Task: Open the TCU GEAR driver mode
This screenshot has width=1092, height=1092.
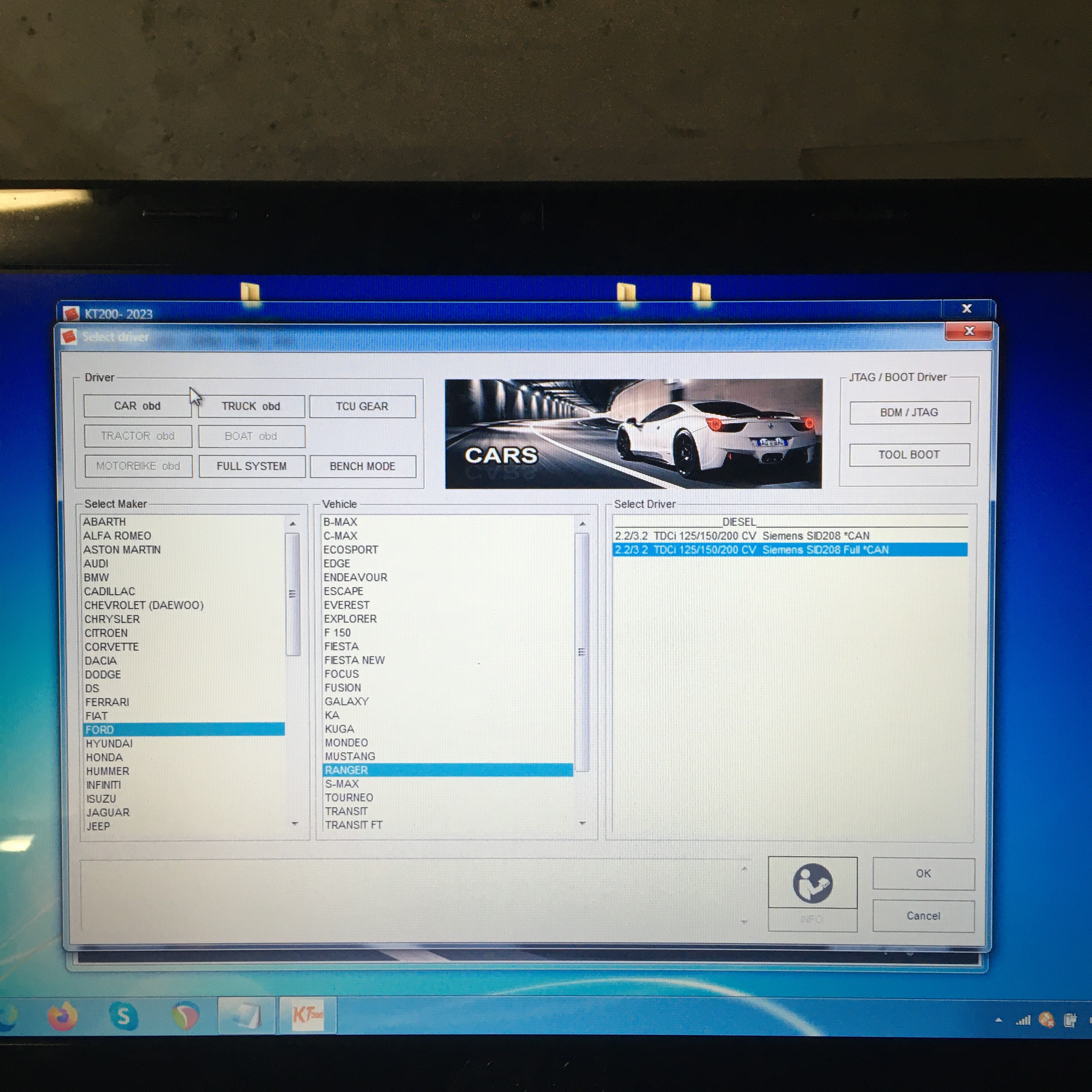Action: pos(362,406)
